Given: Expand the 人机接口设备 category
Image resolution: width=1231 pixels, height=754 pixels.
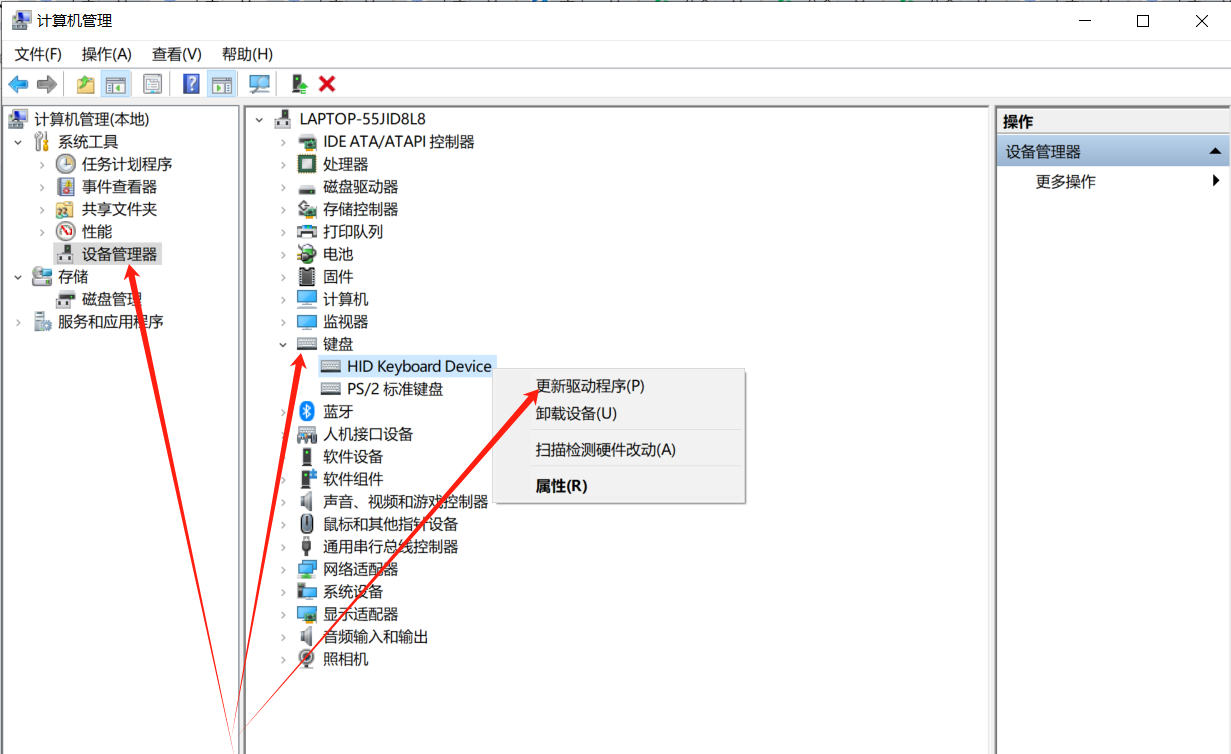Looking at the screenshot, I should 283,434.
